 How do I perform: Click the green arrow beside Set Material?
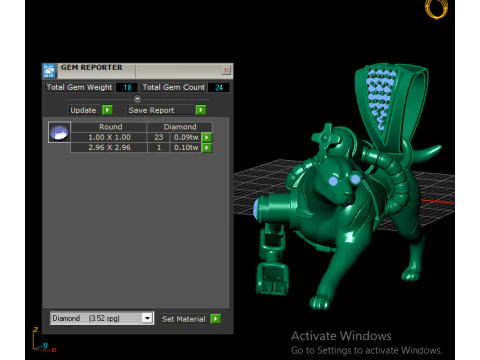216,319
